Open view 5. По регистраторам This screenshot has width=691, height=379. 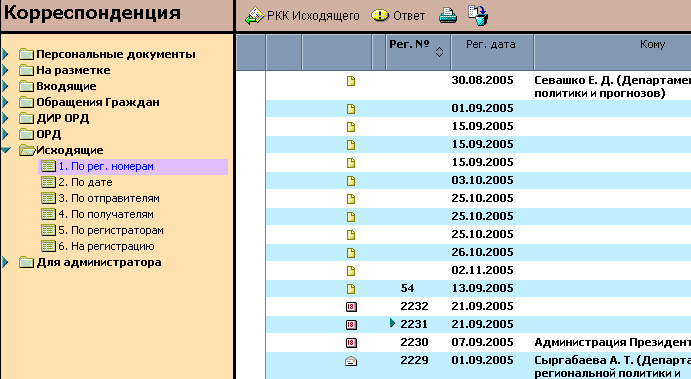pyautogui.click(x=111, y=230)
